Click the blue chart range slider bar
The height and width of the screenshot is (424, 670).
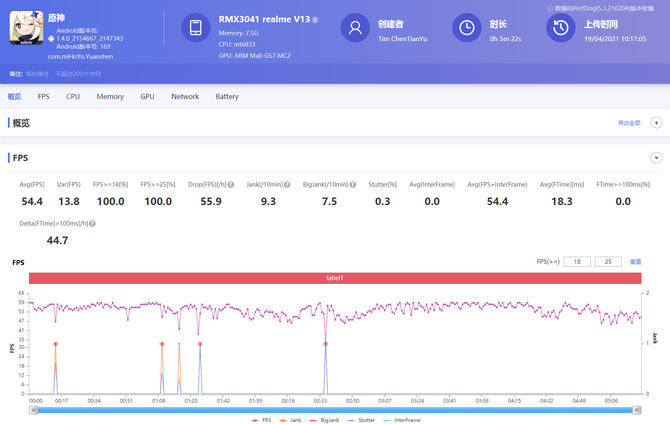point(335,410)
